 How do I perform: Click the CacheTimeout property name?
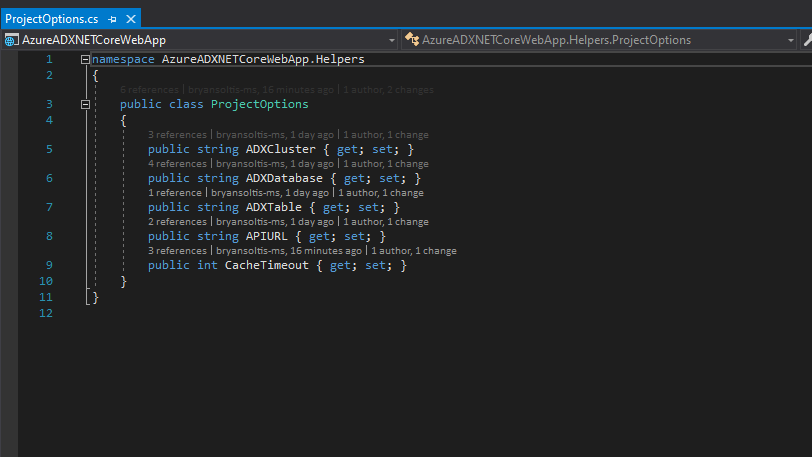tap(266, 266)
